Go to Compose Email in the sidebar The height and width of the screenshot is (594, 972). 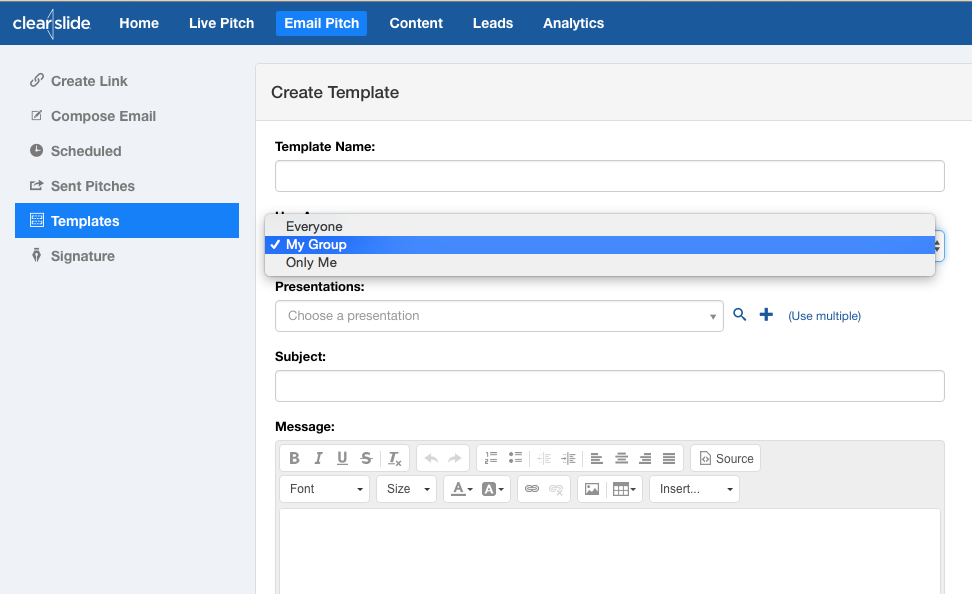pyautogui.click(x=103, y=116)
